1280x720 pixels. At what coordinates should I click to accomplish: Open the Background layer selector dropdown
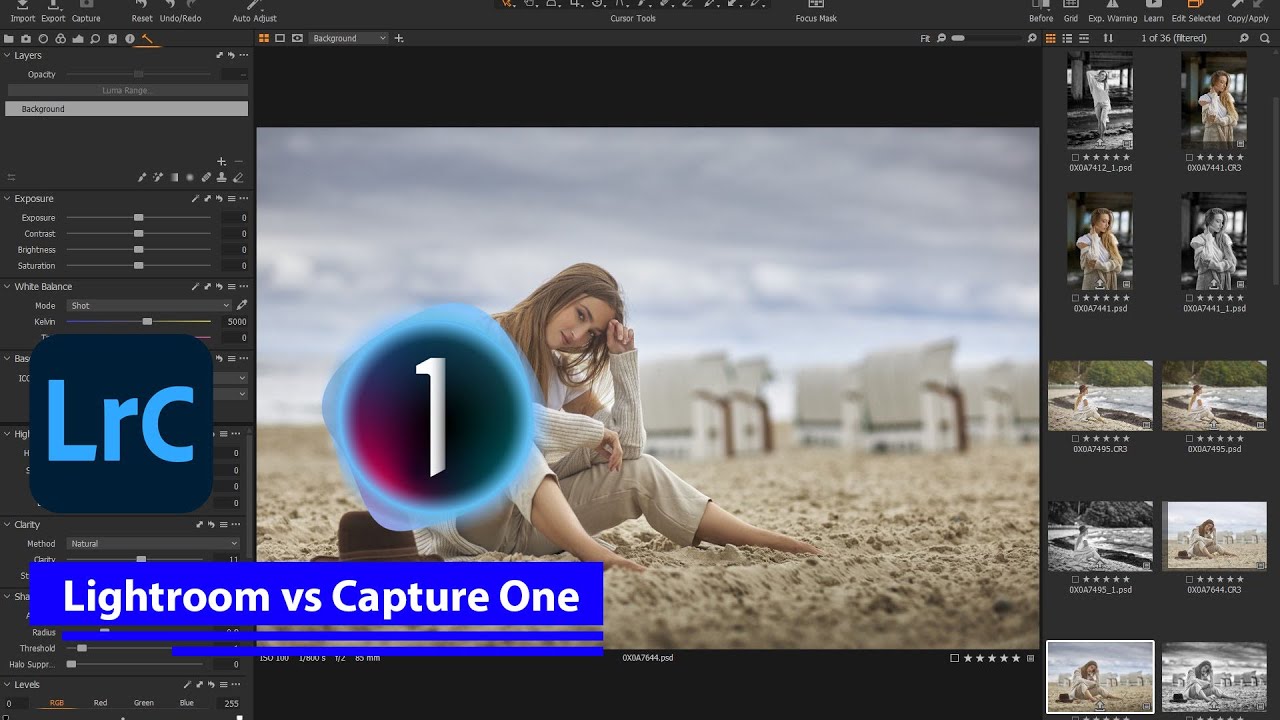(348, 38)
